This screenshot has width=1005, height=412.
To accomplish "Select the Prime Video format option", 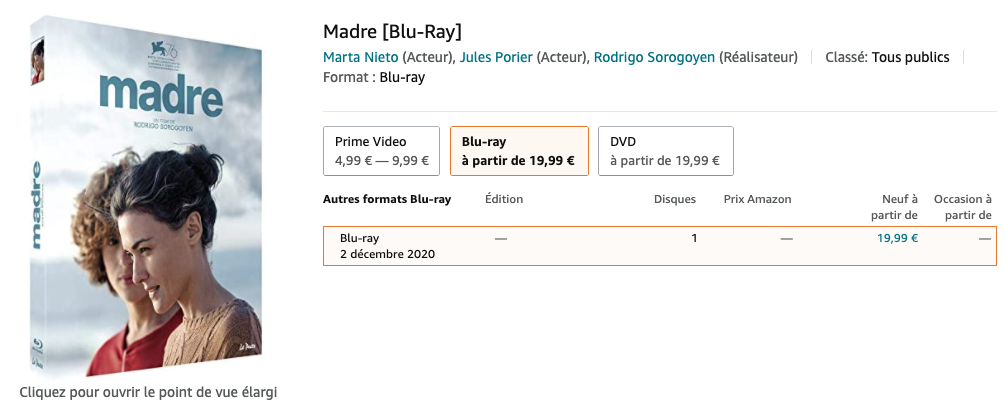I will click(381, 151).
